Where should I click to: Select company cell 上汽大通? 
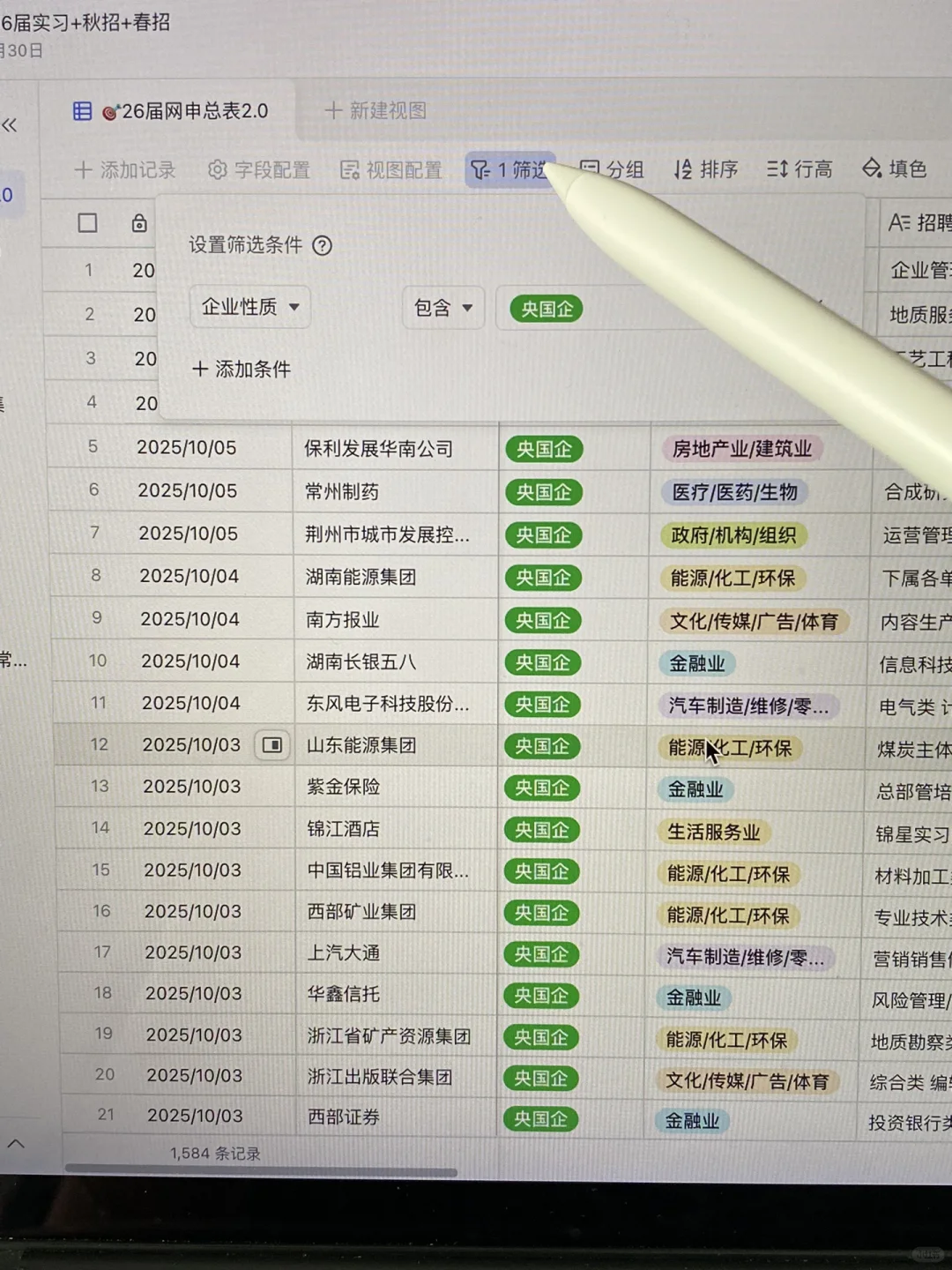click(x=397, y=953)
